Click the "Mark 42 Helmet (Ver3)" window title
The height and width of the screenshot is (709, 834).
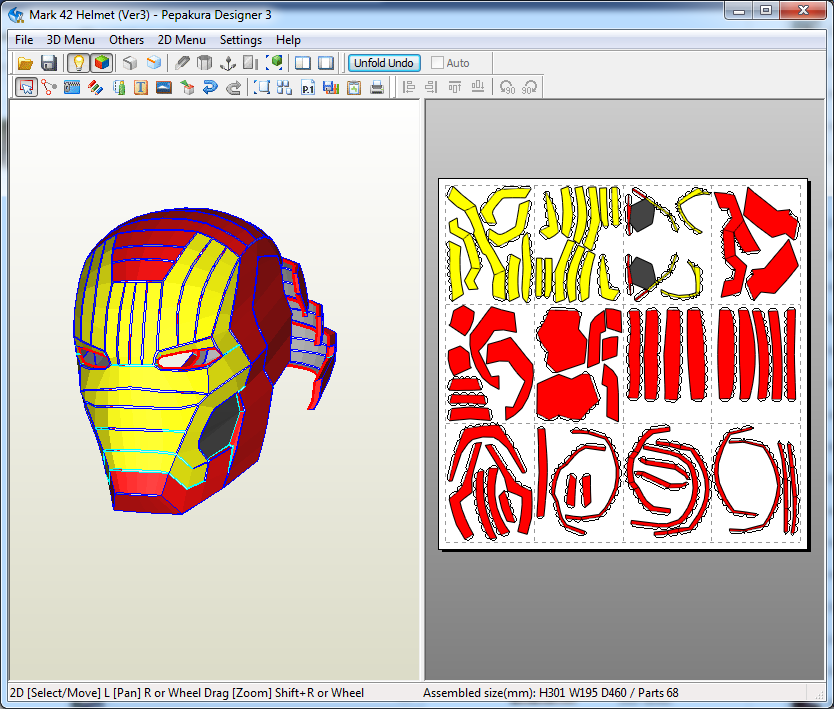click(x=89, y=15)
